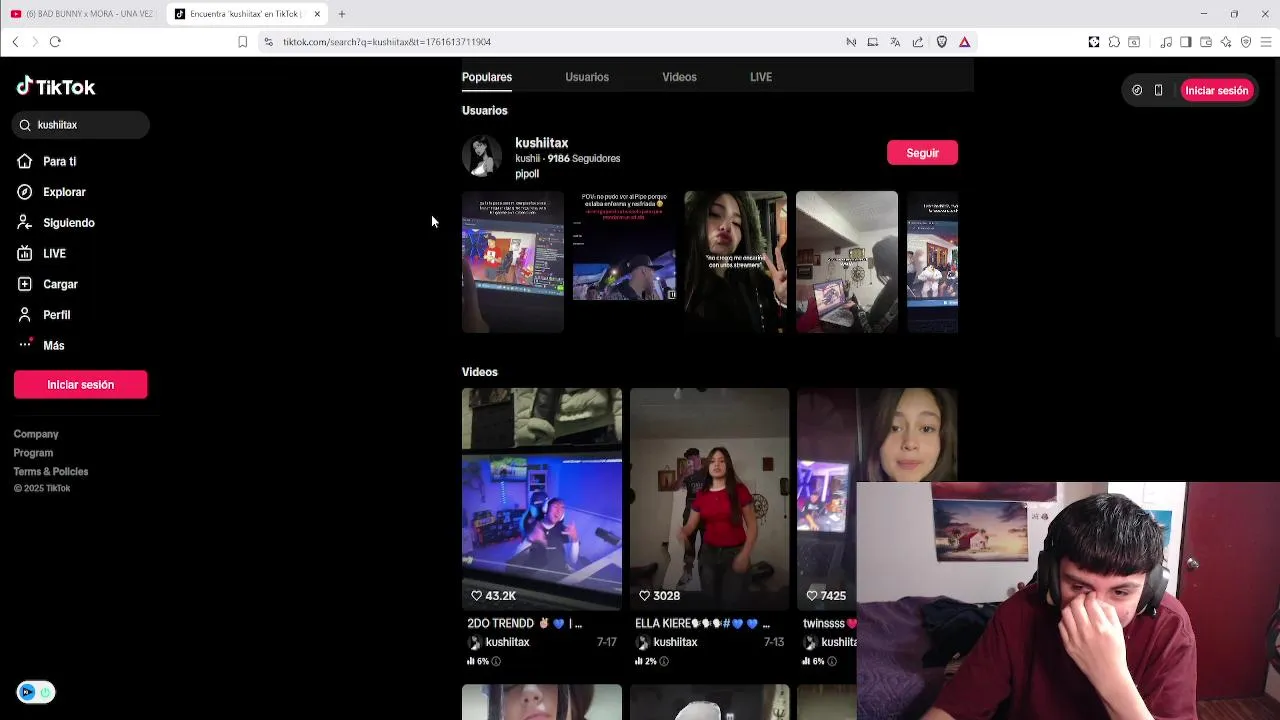Open Brave Shields lion icon

[x=941, y=42]
